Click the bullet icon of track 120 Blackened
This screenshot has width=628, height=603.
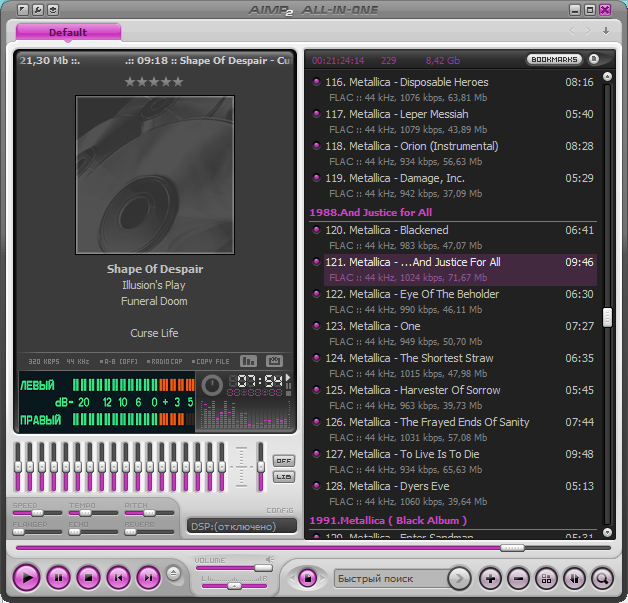(316, 229)
